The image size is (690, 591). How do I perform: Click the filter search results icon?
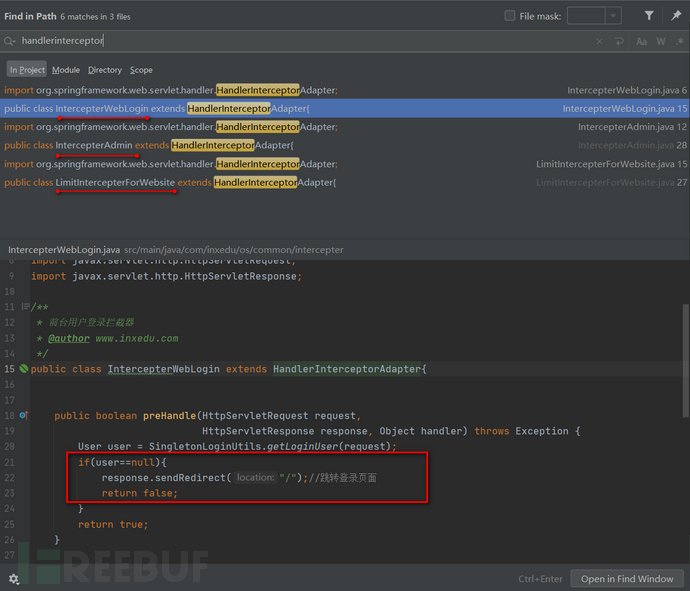[x=648, y=16]
